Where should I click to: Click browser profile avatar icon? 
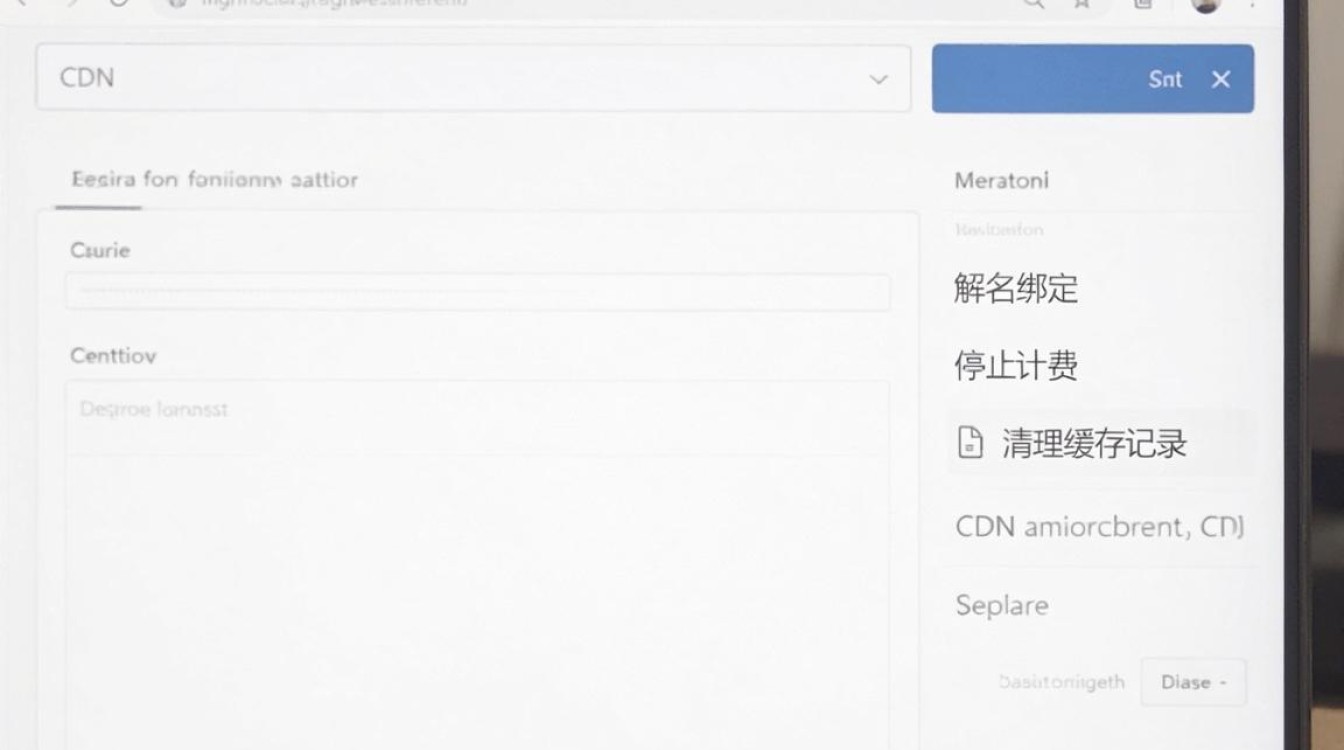[x=1206, y=4]
